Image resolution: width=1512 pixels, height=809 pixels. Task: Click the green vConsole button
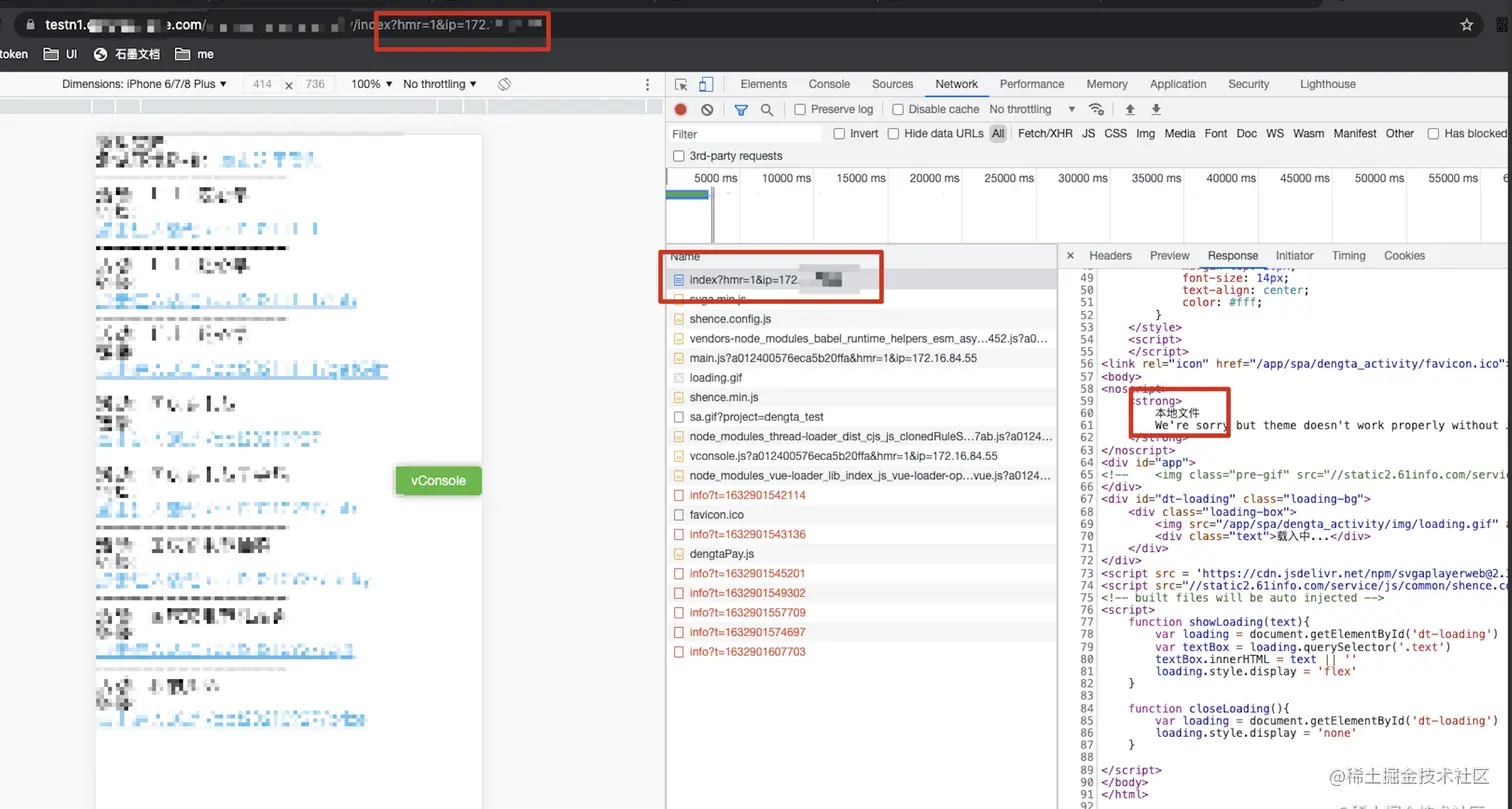438,481
